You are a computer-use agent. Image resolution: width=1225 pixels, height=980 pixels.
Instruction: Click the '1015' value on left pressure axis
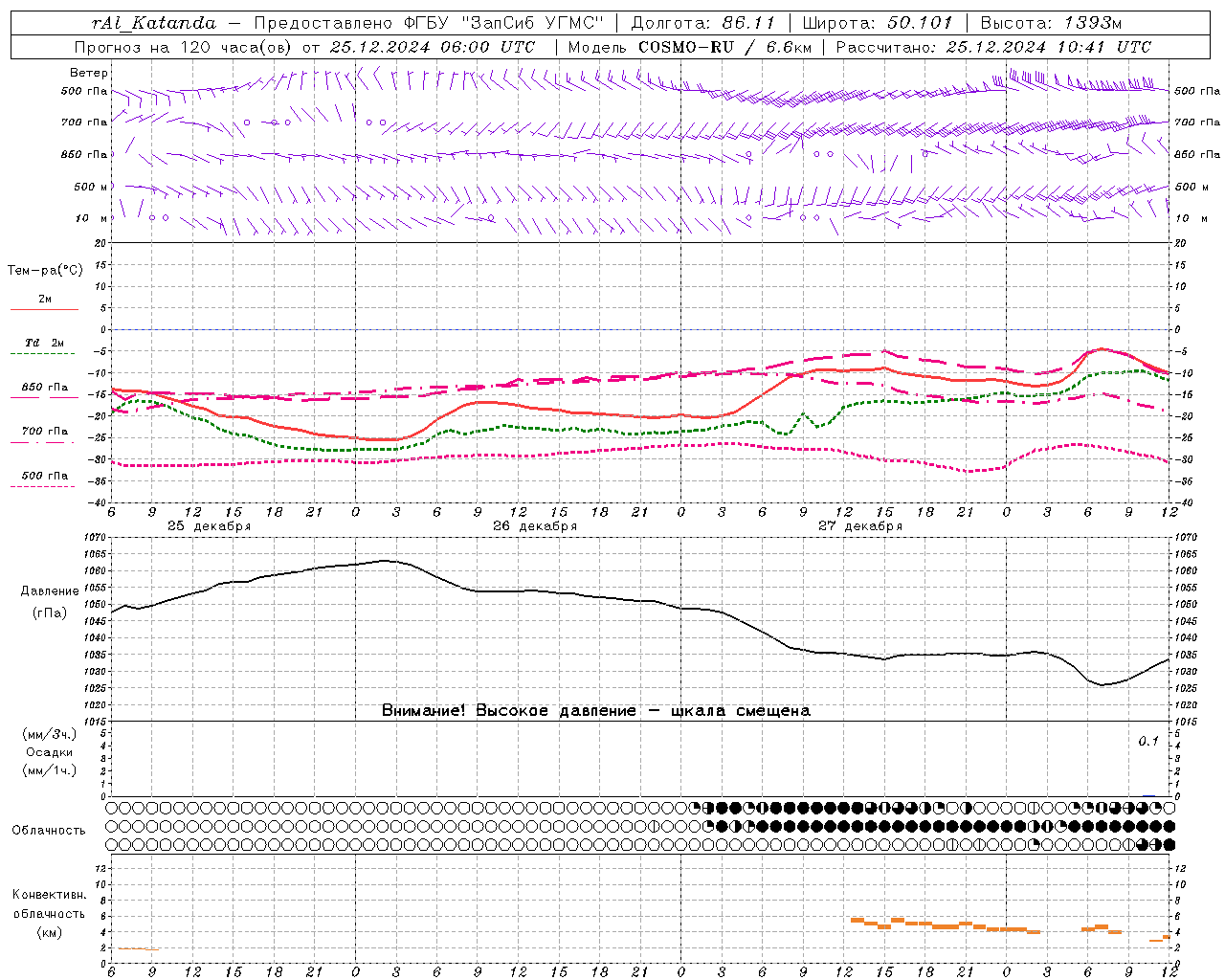point(95,722)
